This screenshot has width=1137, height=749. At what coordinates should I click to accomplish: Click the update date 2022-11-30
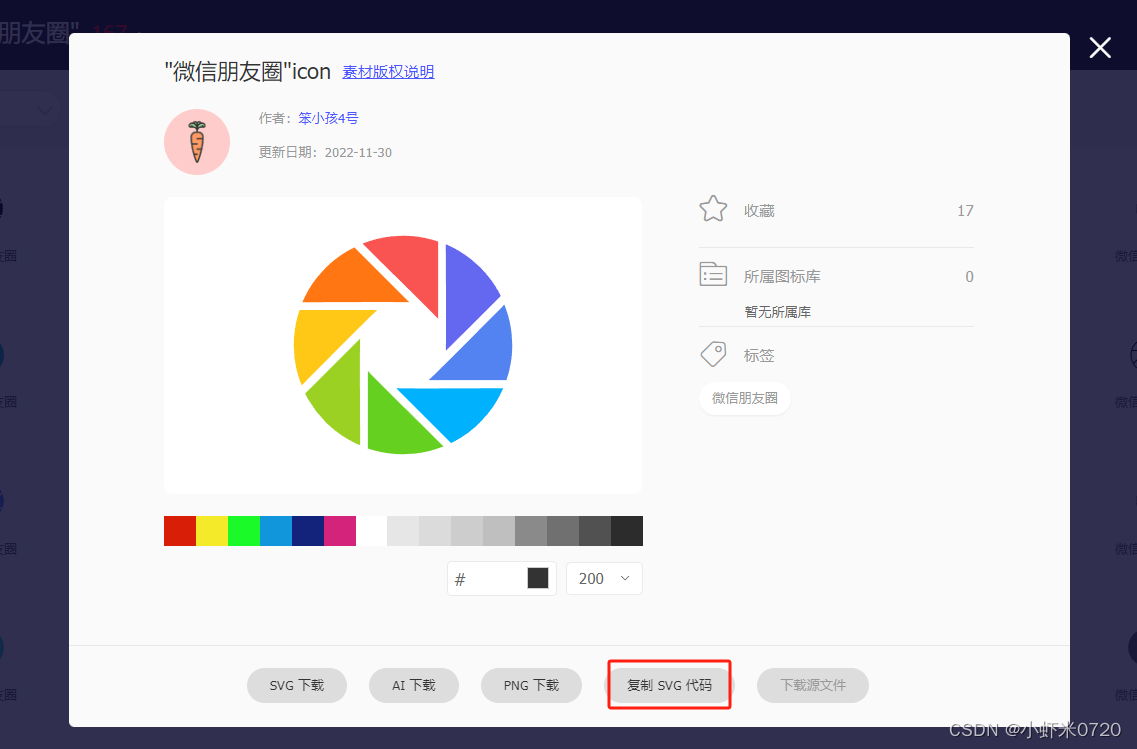point(358,152)
